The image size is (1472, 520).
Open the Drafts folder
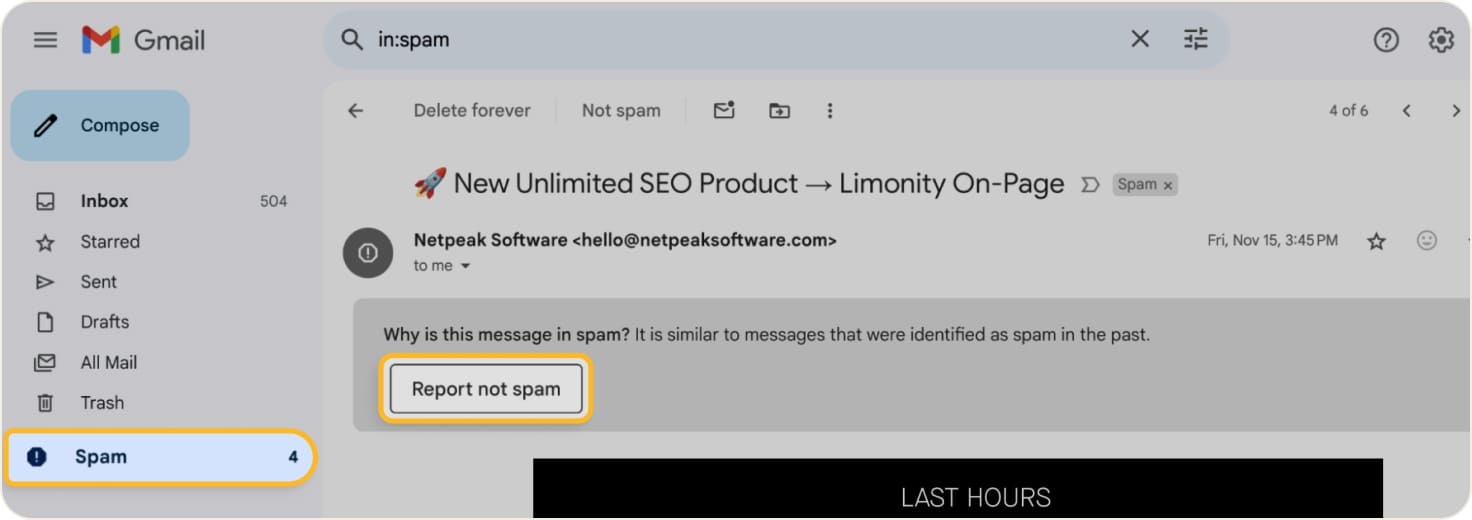(104, 322)
